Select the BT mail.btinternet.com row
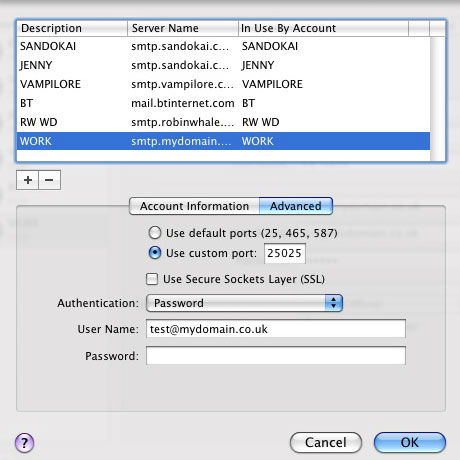 point(223,103)
